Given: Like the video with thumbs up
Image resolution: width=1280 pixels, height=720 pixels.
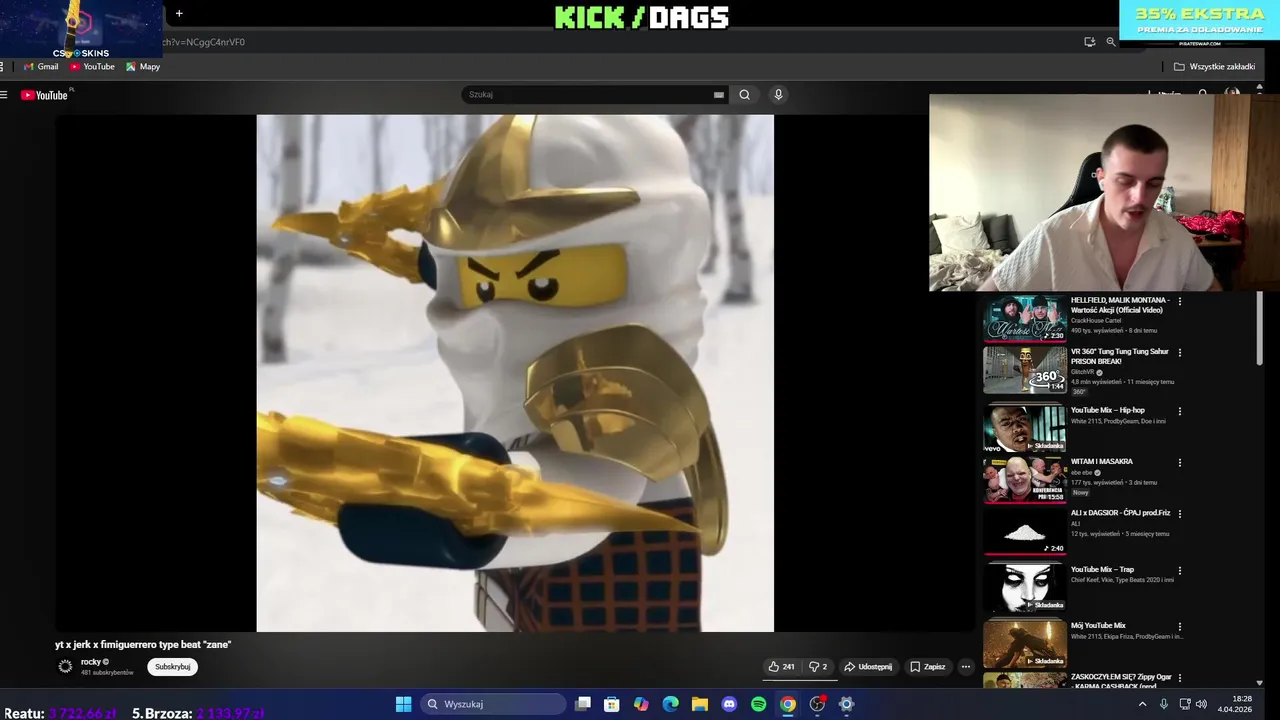Looking at the screenshot, I should point(781,667).
